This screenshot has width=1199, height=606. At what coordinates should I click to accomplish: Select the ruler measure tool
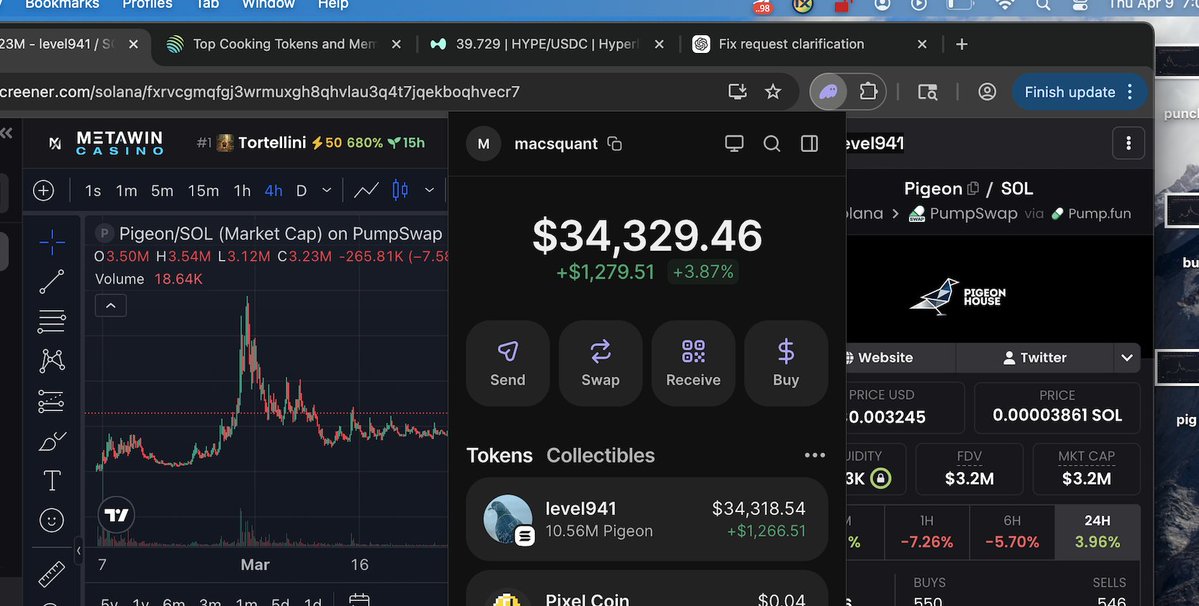(52, 574)
